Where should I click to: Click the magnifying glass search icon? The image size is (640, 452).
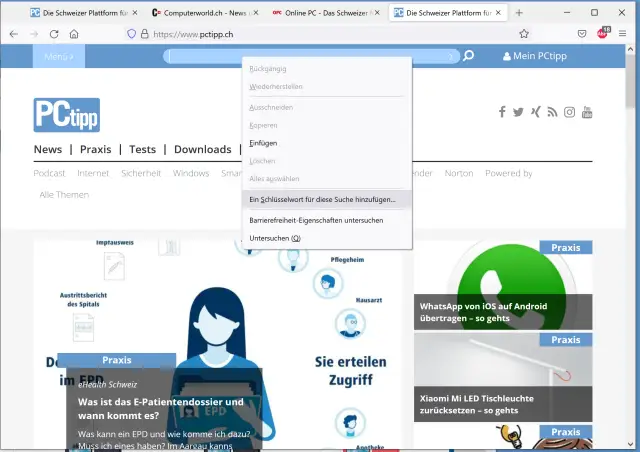tap(468, 56)
